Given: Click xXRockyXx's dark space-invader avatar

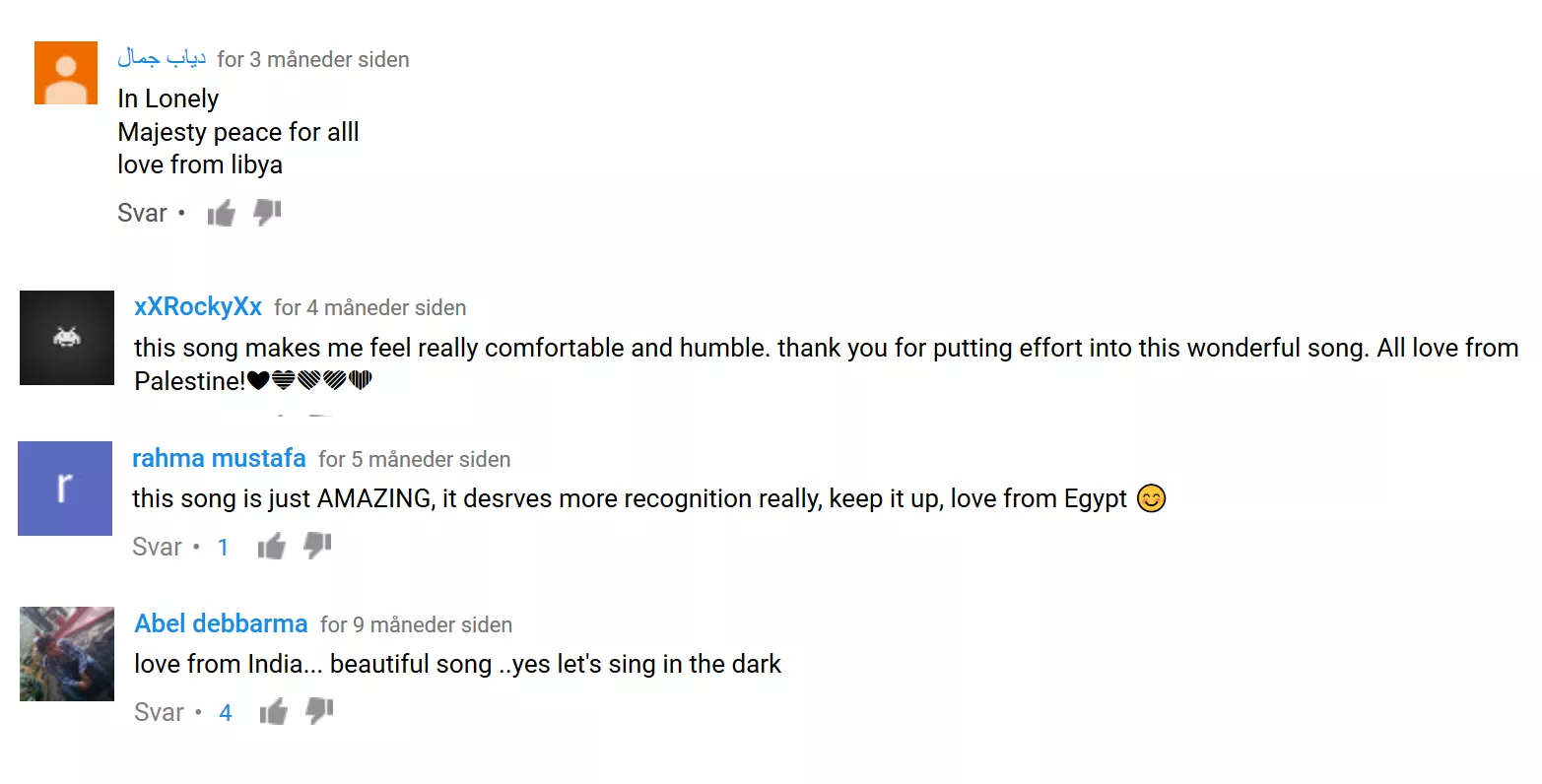Looking at the screenshot, I should coord(67,338).
